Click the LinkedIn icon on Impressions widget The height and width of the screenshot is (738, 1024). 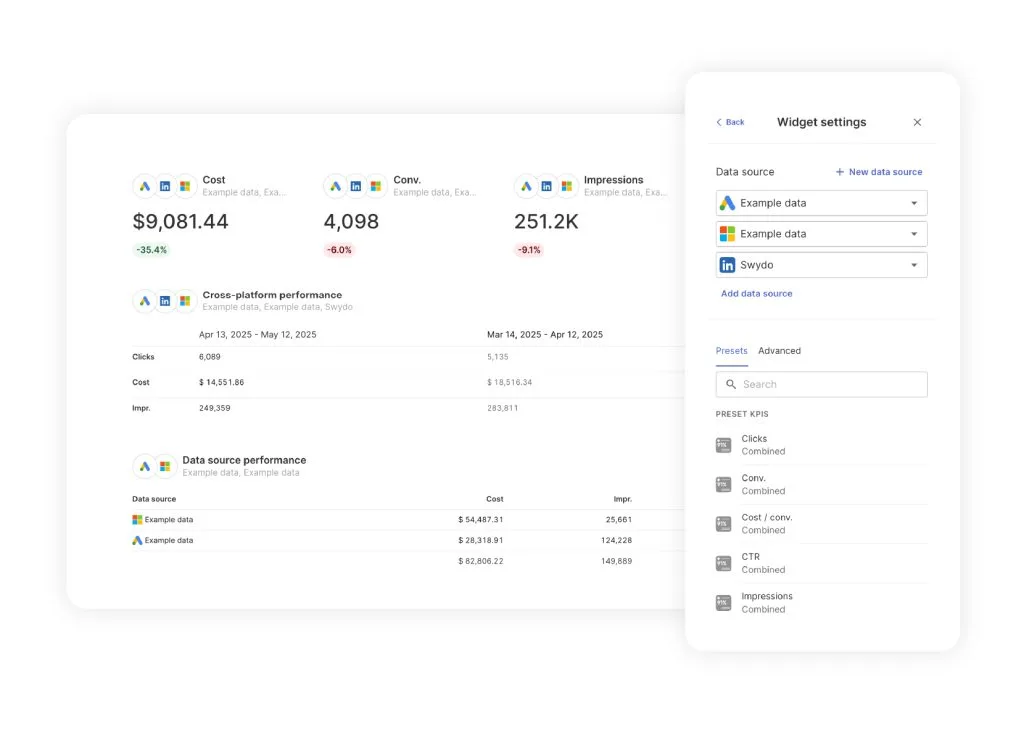pos(547,186)
